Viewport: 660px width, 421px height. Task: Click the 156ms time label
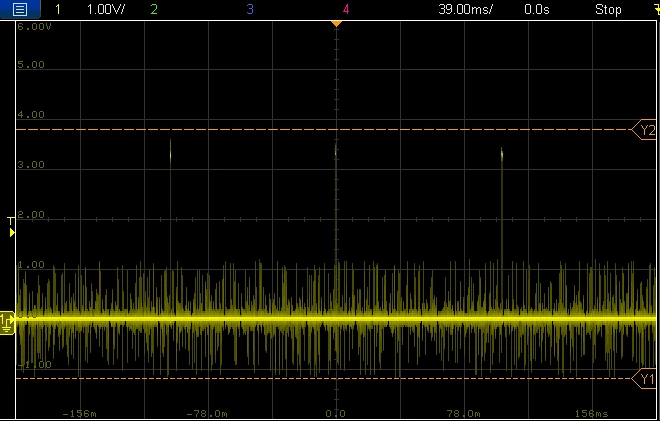[x=592, y=414]
